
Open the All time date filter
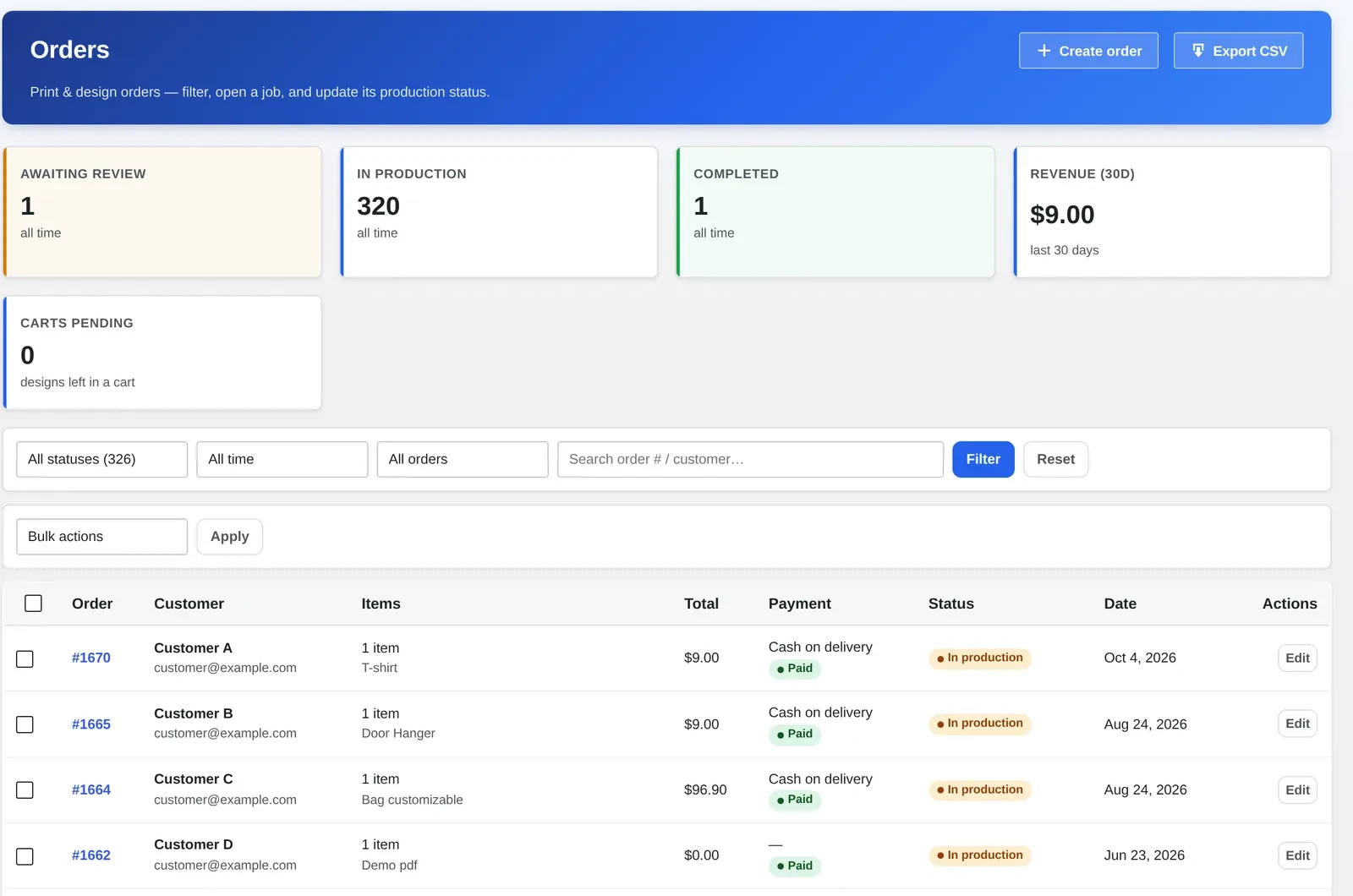(x=282, y=459)
